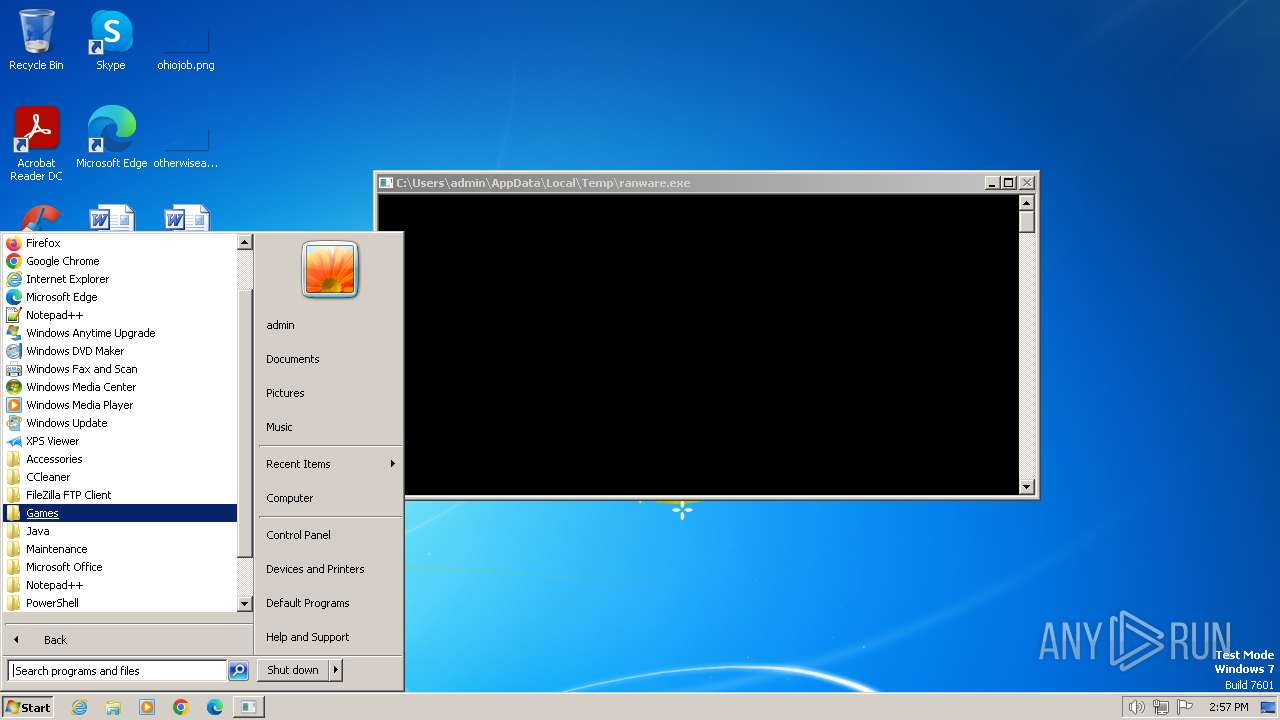Click the console window title bar icon
The width and height of the screenshot is (1280, 720).
coord(386,183)
